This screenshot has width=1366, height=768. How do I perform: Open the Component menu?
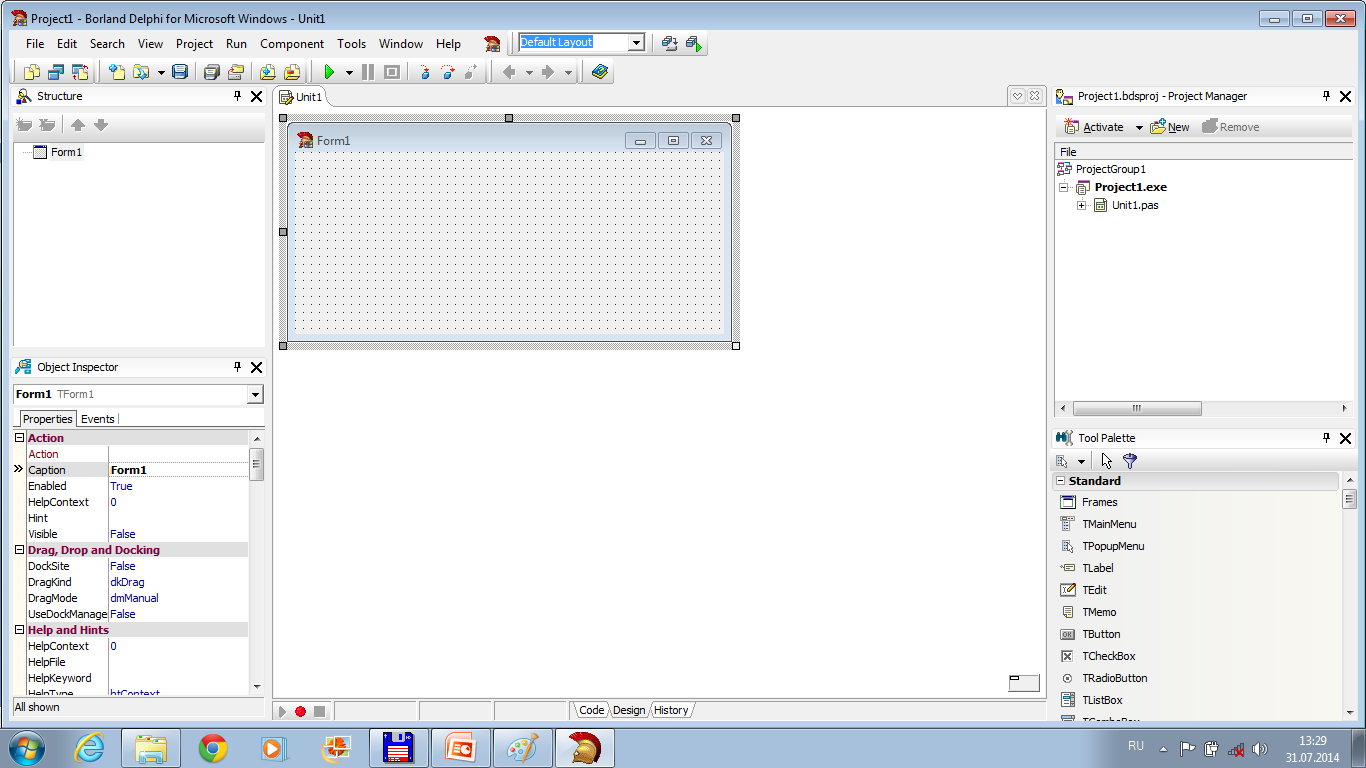coord(292,44)
